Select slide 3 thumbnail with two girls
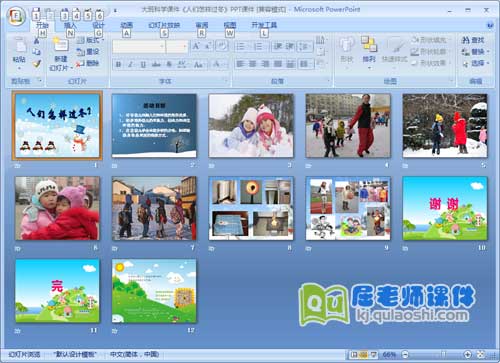Image resolution: width=500 pixels, height=363 pixels. point(251,126)
